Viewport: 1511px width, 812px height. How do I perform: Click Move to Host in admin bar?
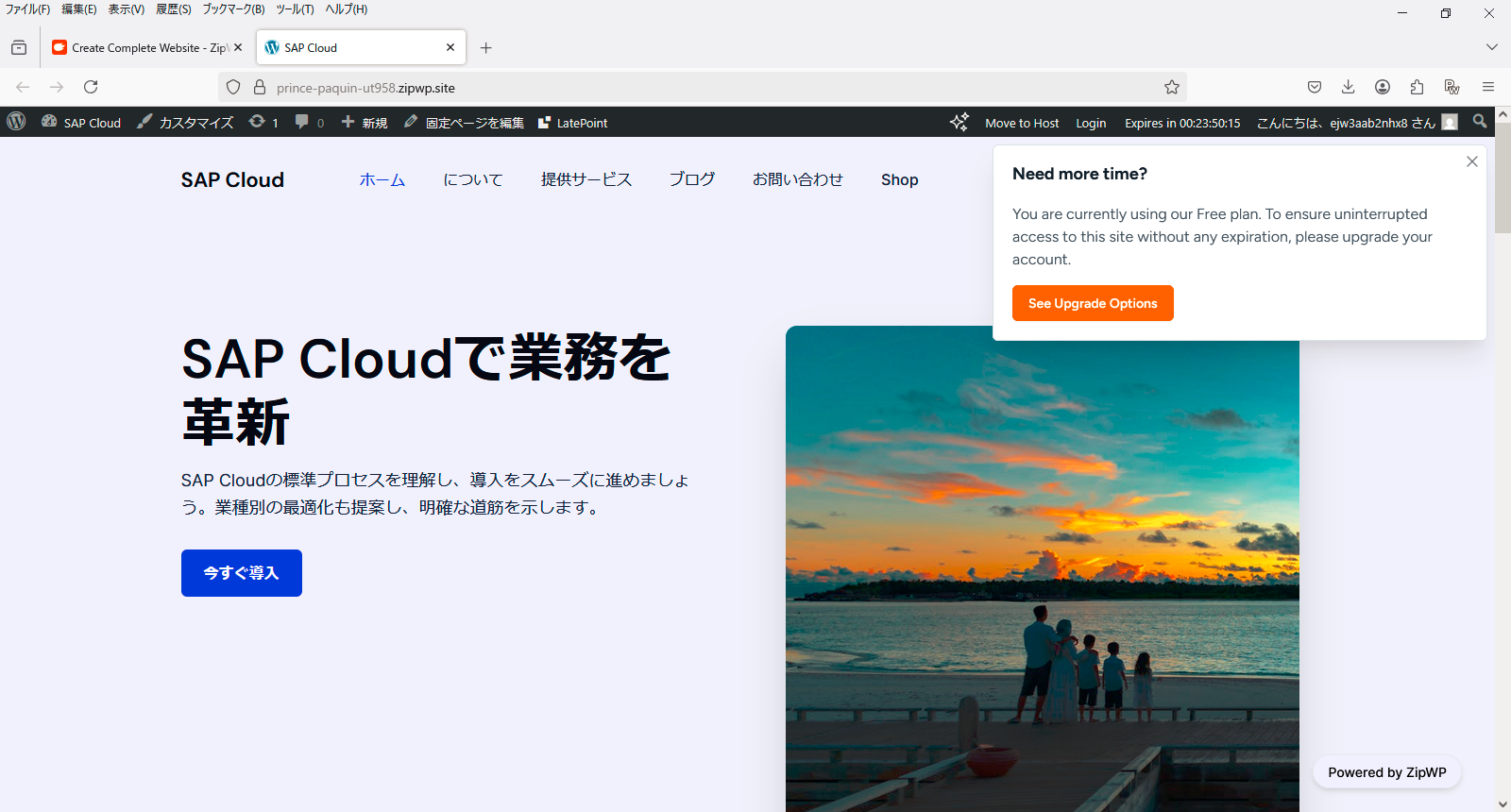(x=1022, y=123)
